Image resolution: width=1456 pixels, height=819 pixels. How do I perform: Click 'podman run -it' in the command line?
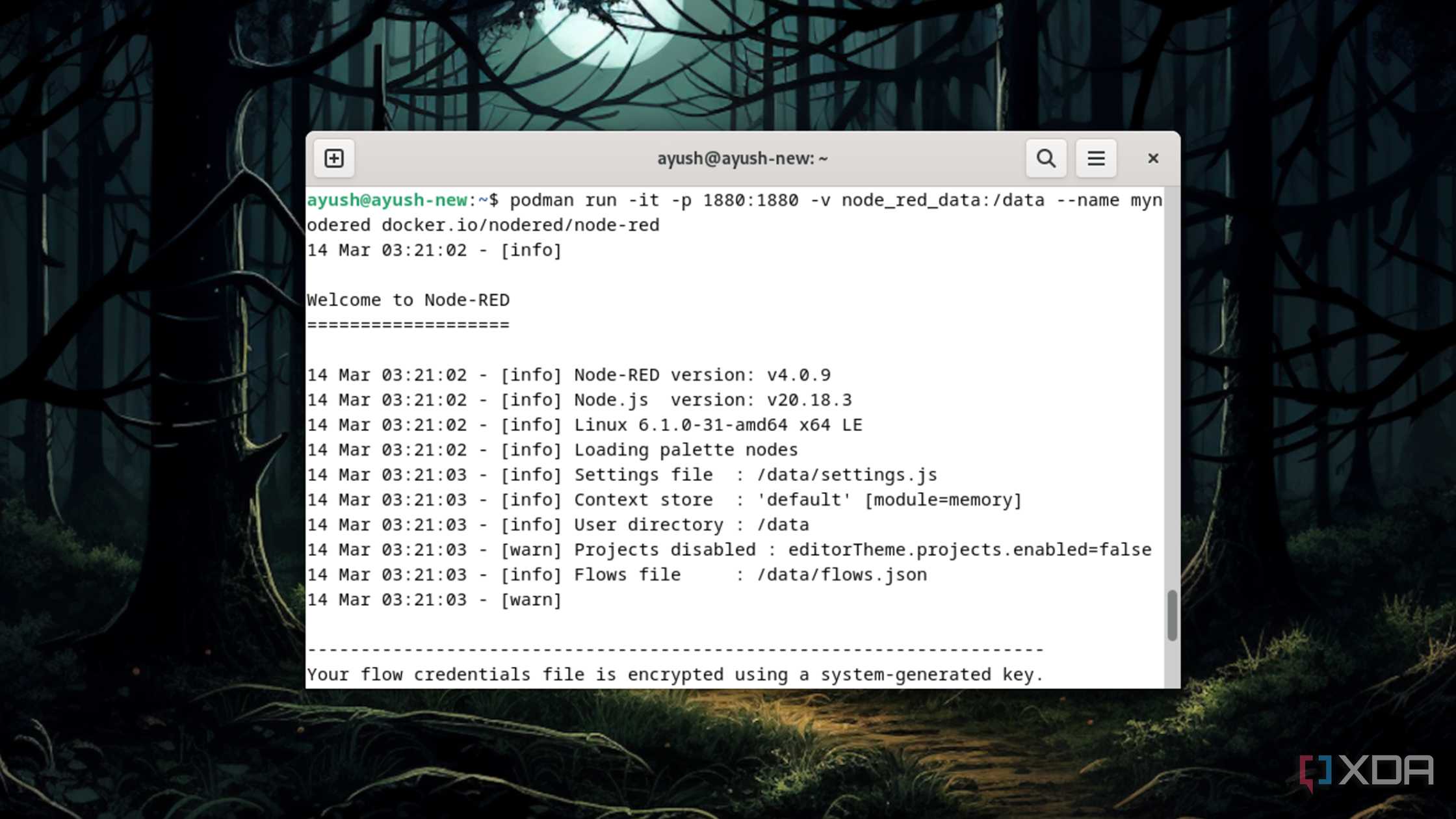click(x=584, y=200)
